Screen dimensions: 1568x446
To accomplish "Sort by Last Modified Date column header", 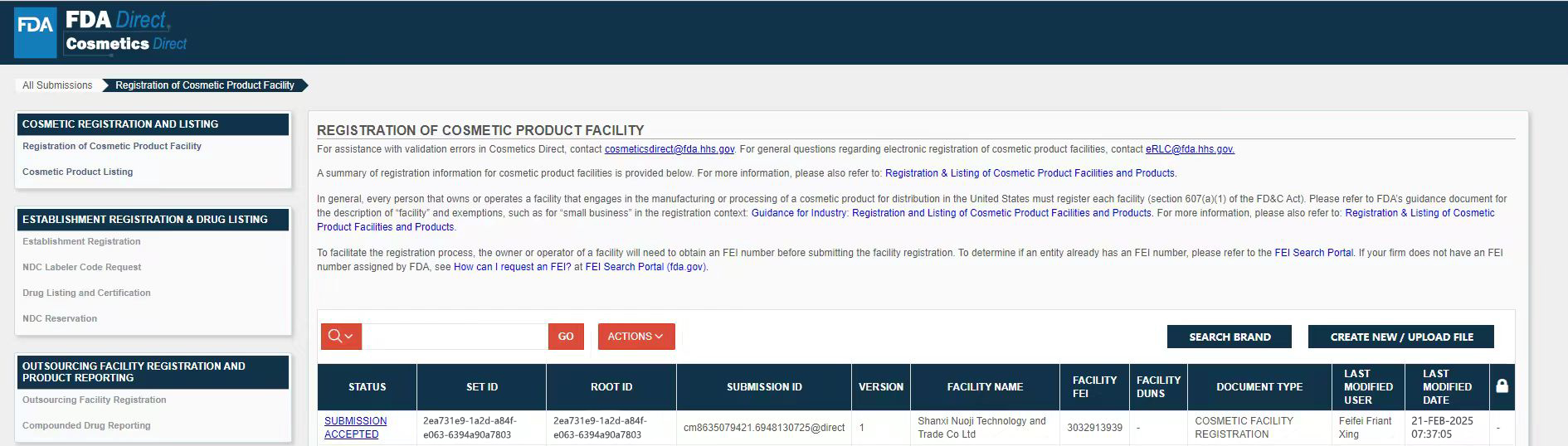I will point(1447,387).
